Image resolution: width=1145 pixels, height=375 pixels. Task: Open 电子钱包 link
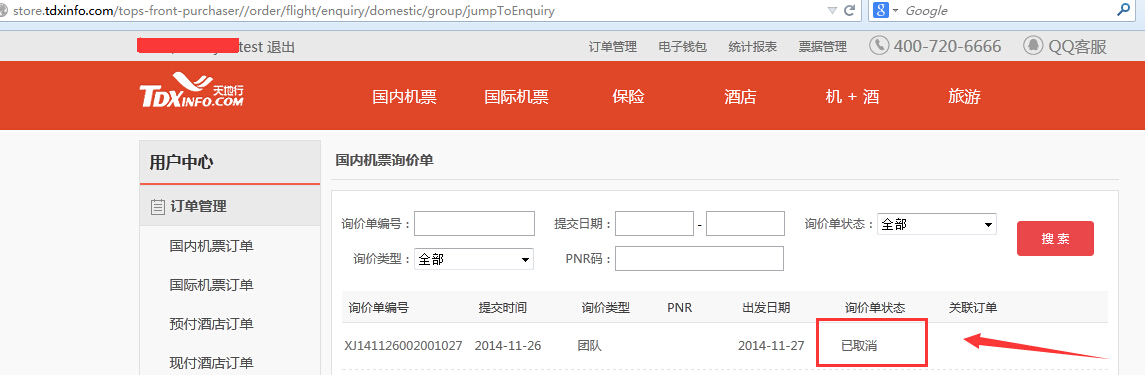(682, 47)
